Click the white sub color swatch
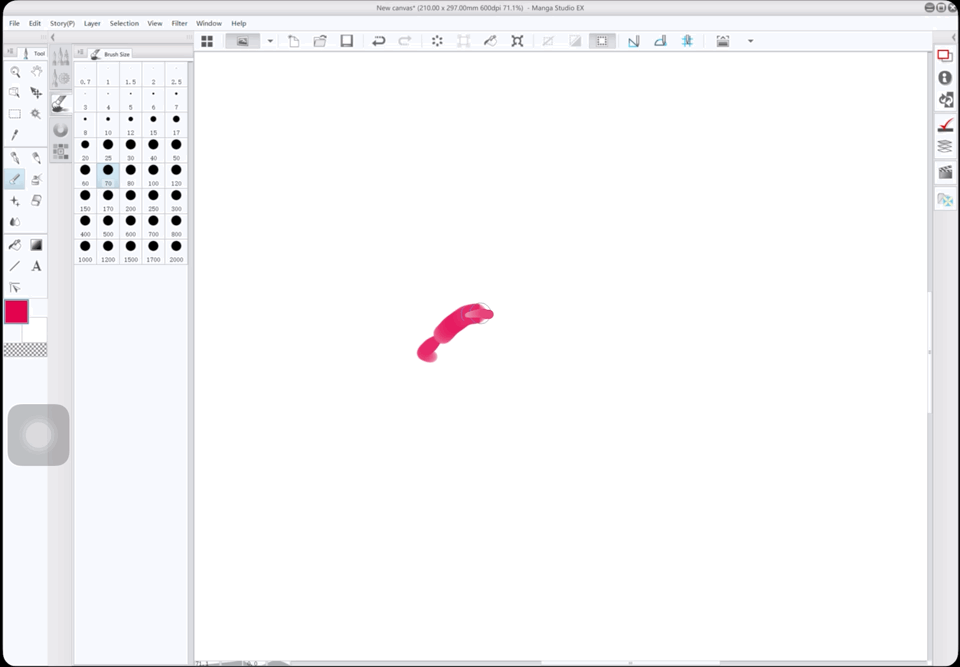 [37, 331]
